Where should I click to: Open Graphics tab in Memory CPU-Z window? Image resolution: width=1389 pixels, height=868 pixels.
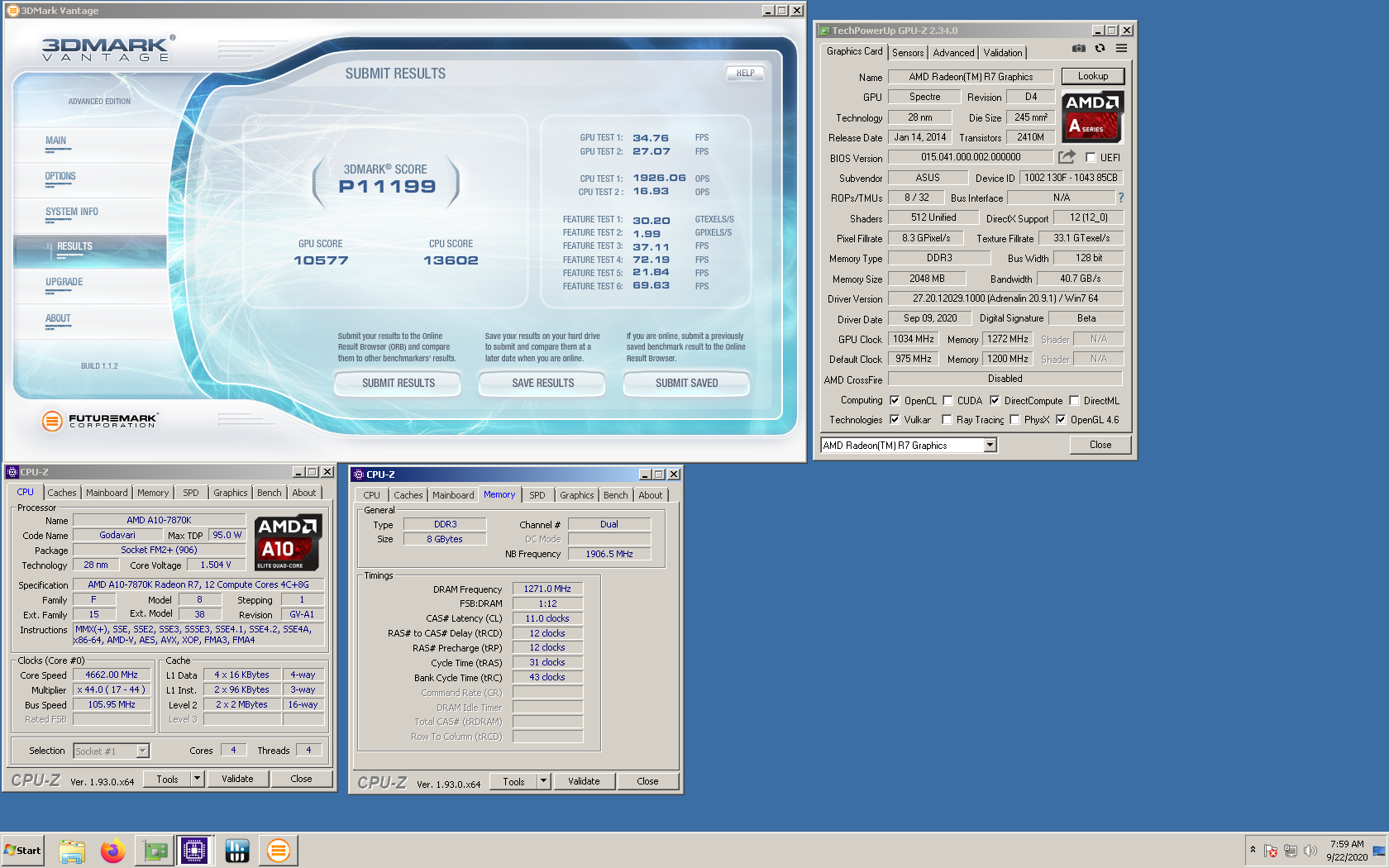[x=577, y=495]
